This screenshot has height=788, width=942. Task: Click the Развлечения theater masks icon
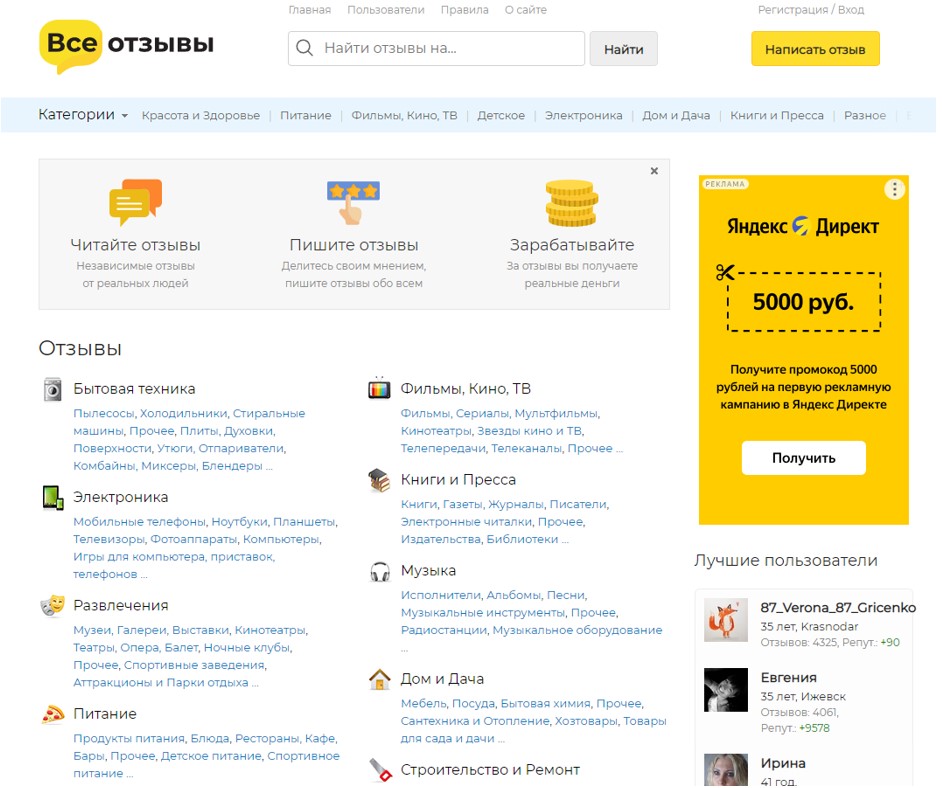click(53, 605)
